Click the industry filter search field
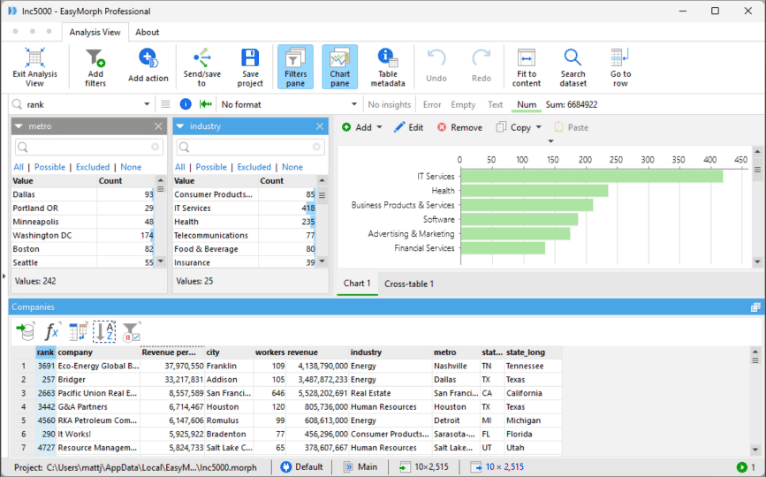The width and height of the screenshot is (766, 477). point(250,147)
